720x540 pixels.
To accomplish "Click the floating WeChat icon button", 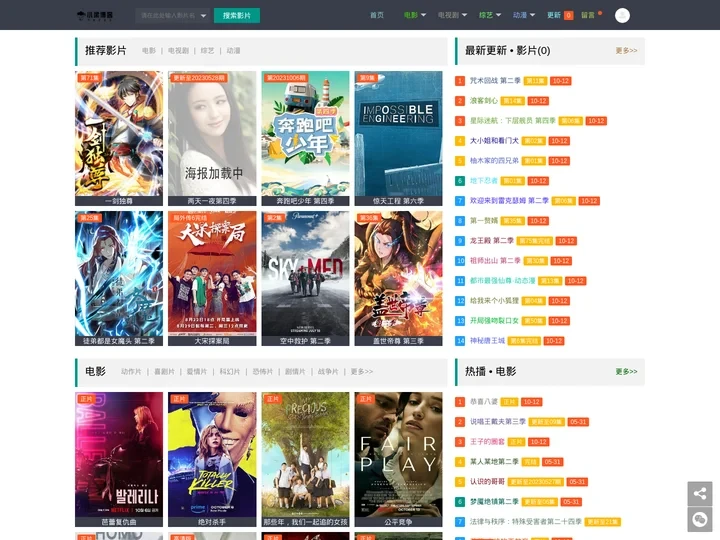I will pyautogui.click(x=700, y=519).
